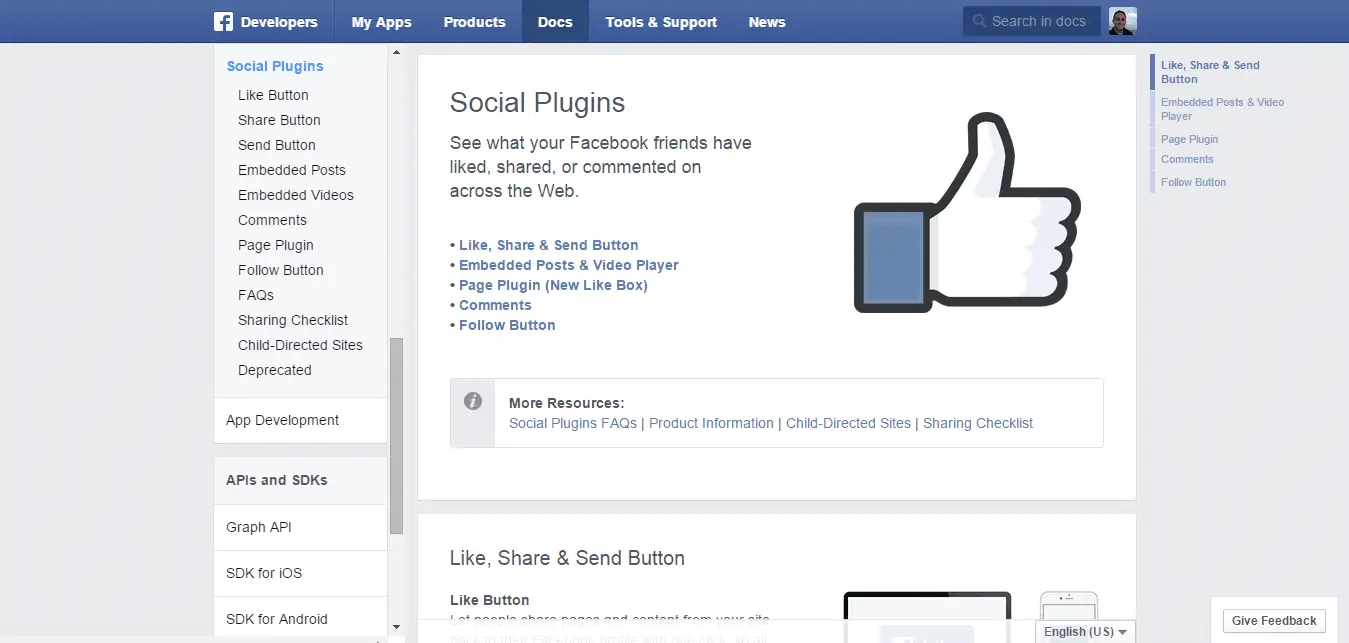Open FAQs in the sidebar
This screenshot has height=643, width=1349.
pos(256,295)
